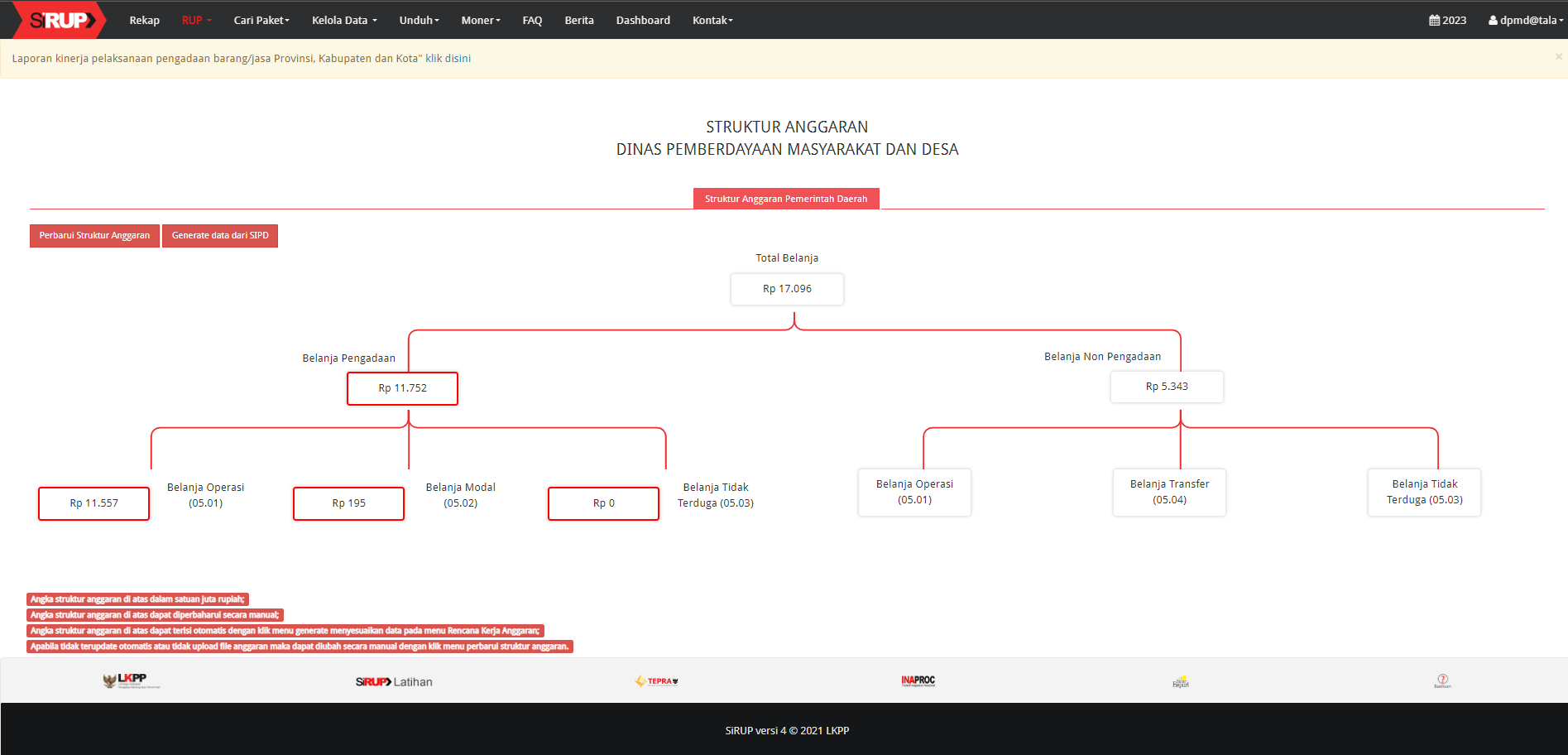Expand the RUP dropdown menu
Image resolution: width=1568 pixels, height=755 pixels.
click(196, 20)
